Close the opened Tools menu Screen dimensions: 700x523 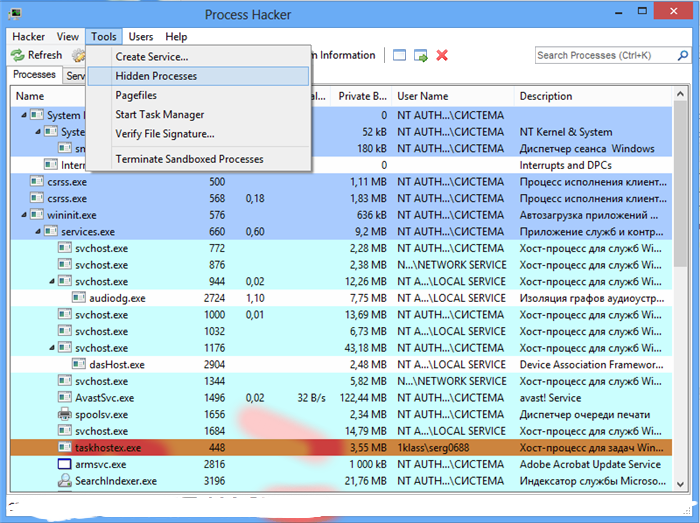tap(104, 37)
